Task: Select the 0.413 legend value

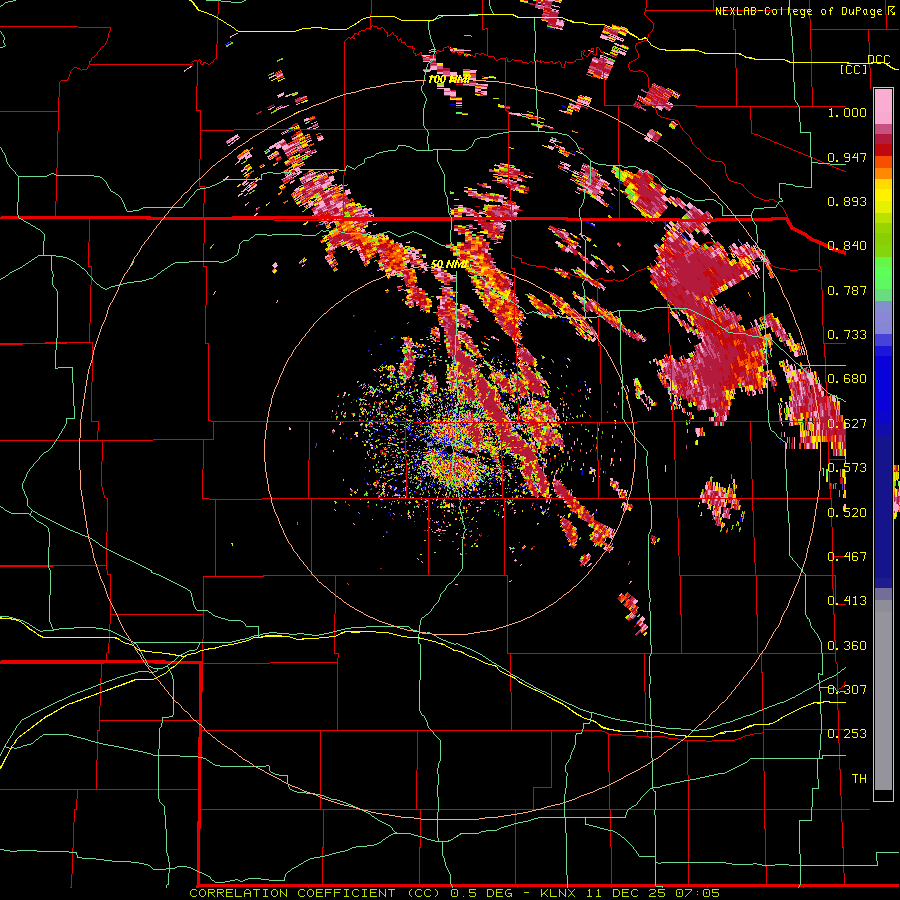Action: pyautogui.click(x=847, y=600)
